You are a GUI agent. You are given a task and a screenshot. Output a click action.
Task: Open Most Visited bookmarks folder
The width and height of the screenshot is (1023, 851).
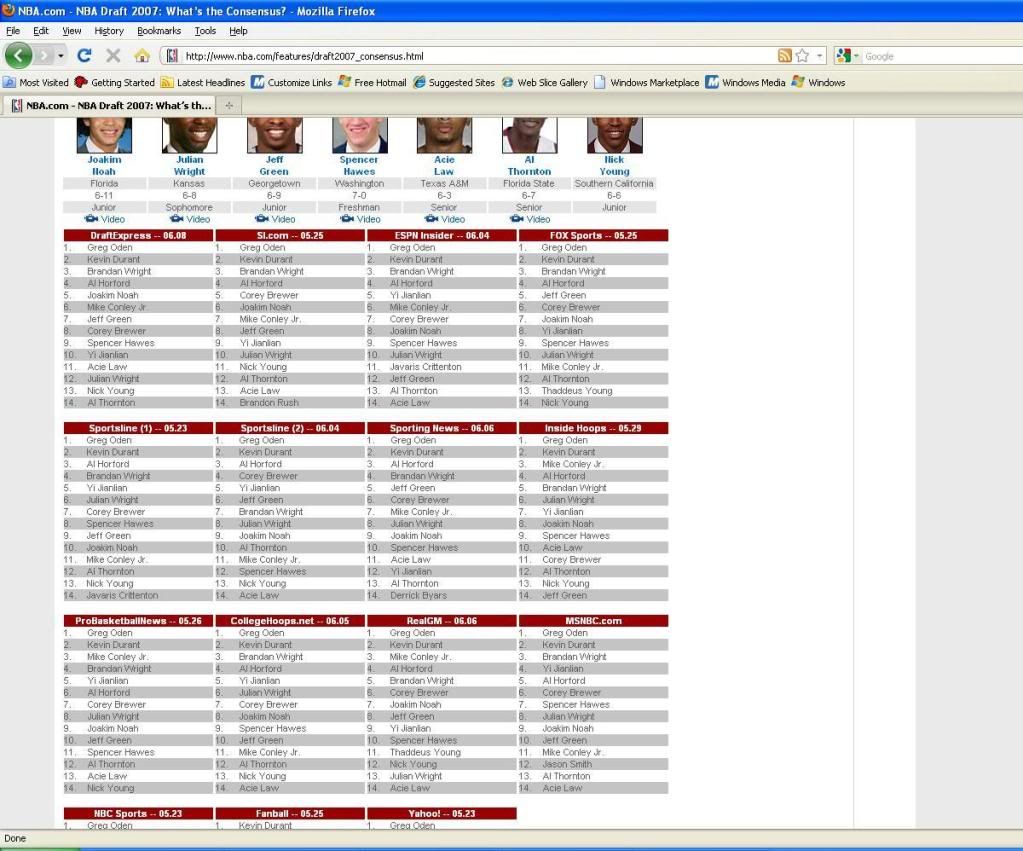click(x=36, y=82)
